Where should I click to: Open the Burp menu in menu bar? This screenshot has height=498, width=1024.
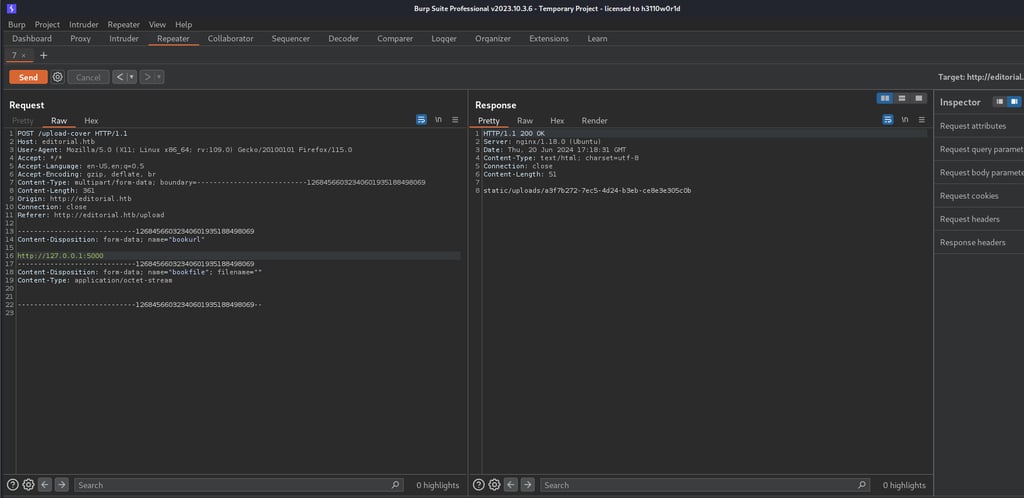(x=17, y=24)
